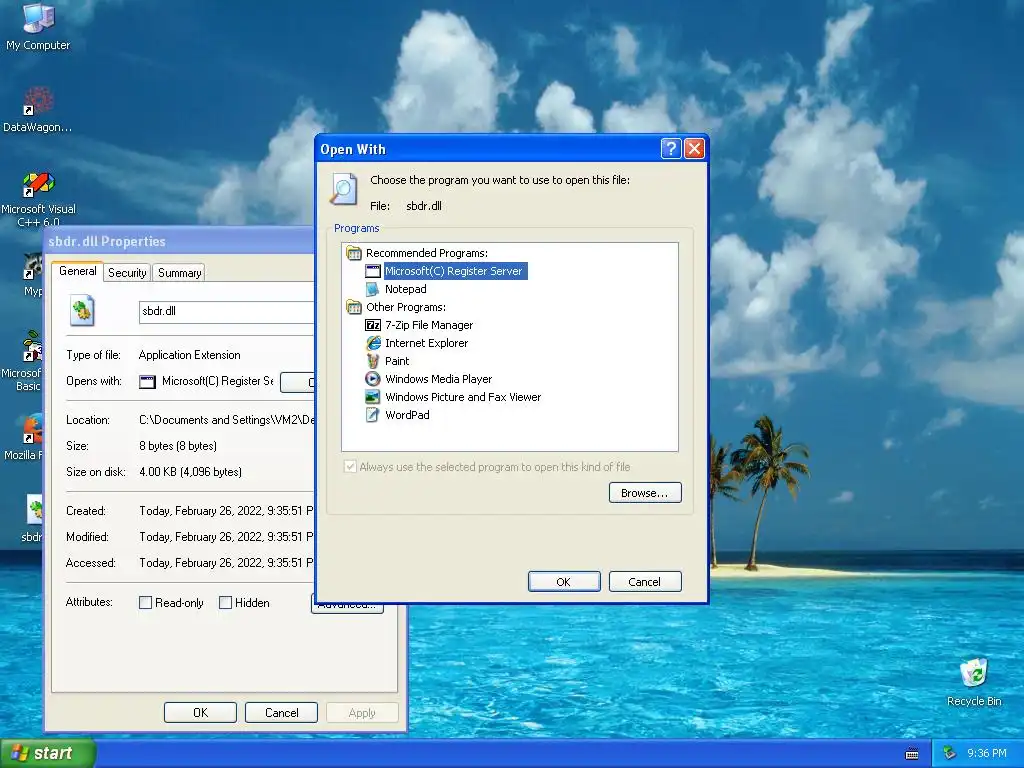The image size is (1024, 768).
Task: Select Microsoft(C) Register Server in the list
Action: (x=453, y=271)
